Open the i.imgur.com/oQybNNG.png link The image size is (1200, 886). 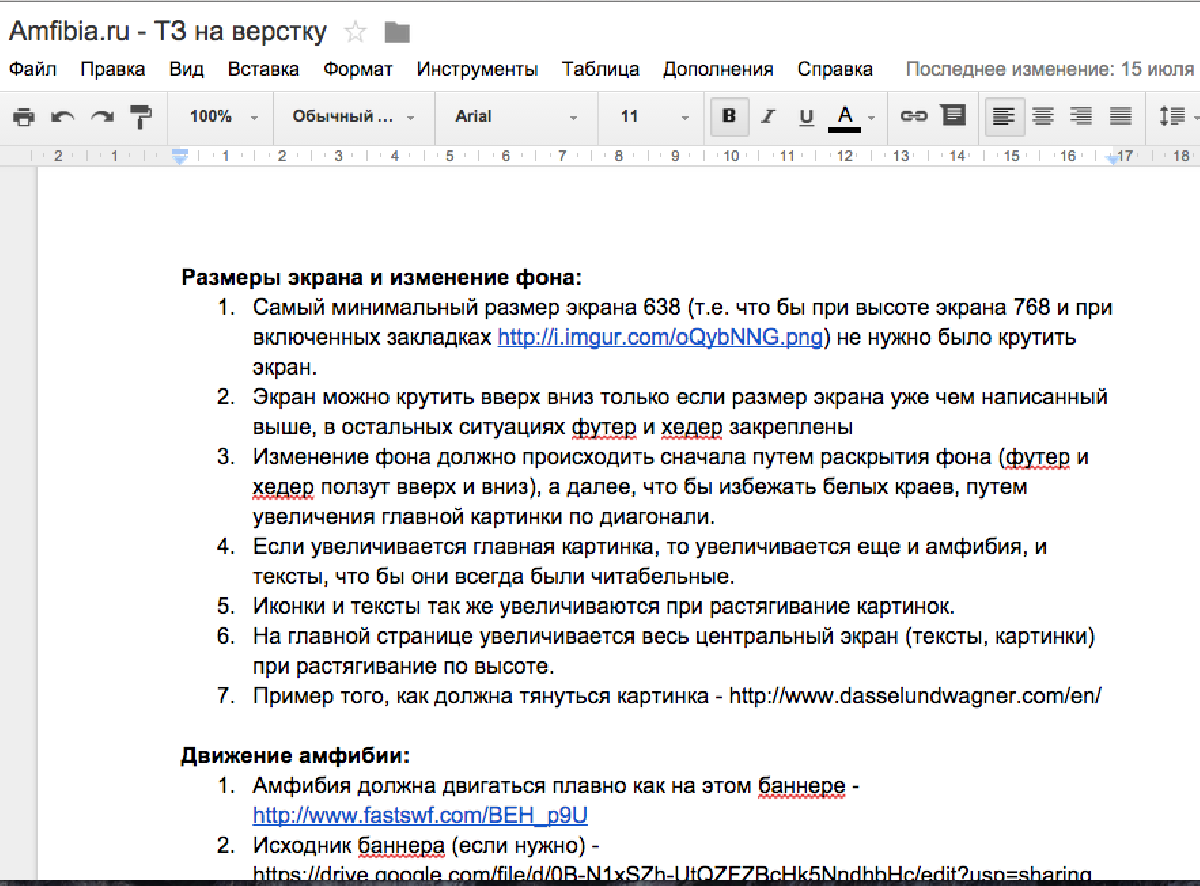[660, 337]
